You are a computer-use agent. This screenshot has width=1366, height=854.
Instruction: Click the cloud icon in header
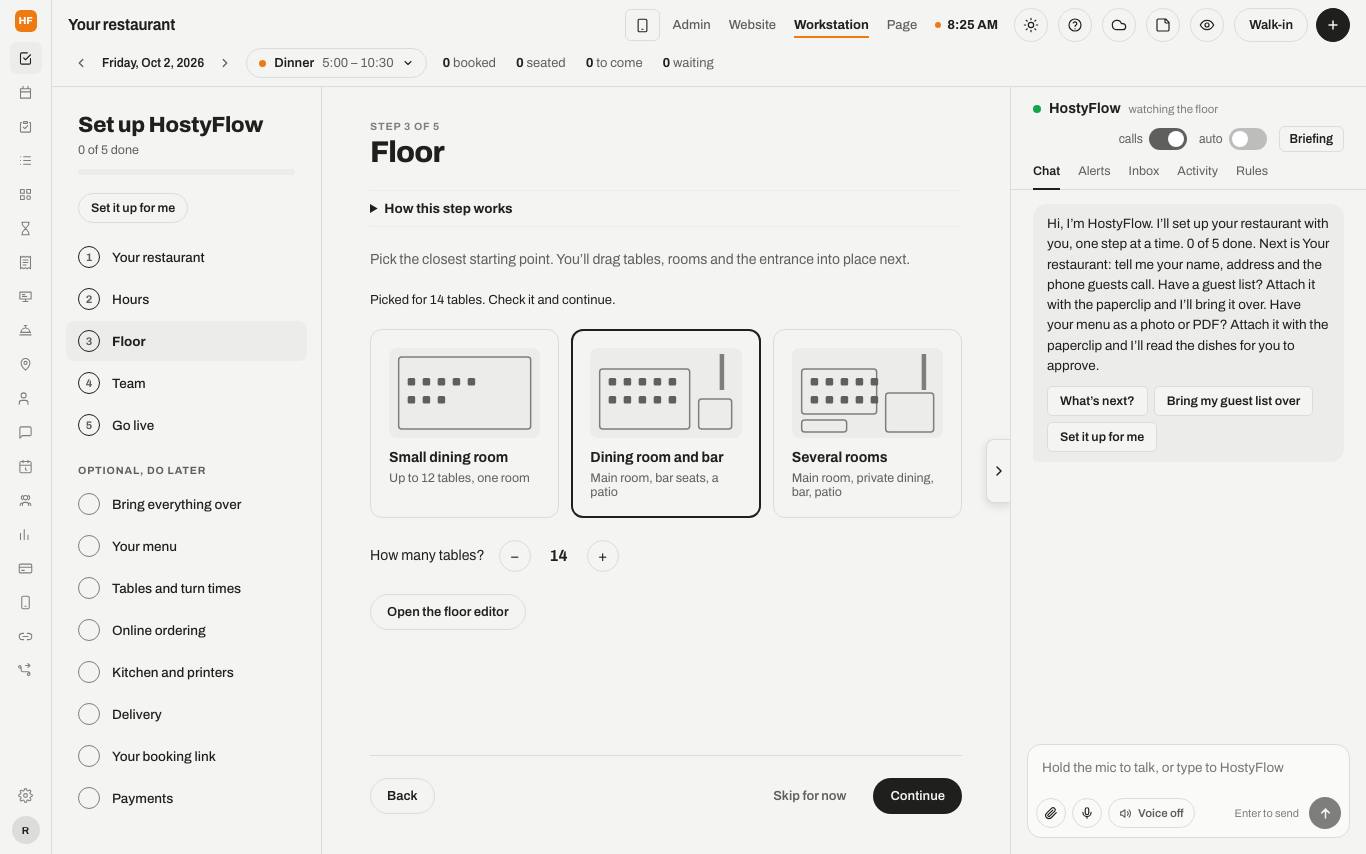point(1119,25)
